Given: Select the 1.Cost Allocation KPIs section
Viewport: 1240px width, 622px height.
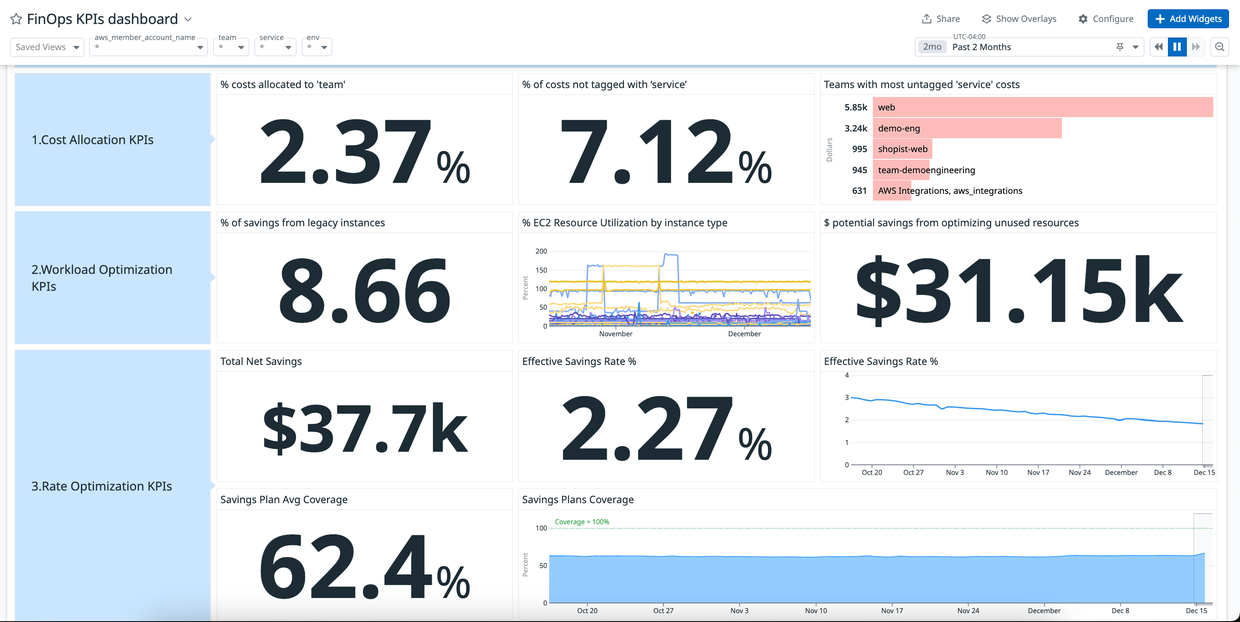Looking at the screenshot, I should 113,140.
